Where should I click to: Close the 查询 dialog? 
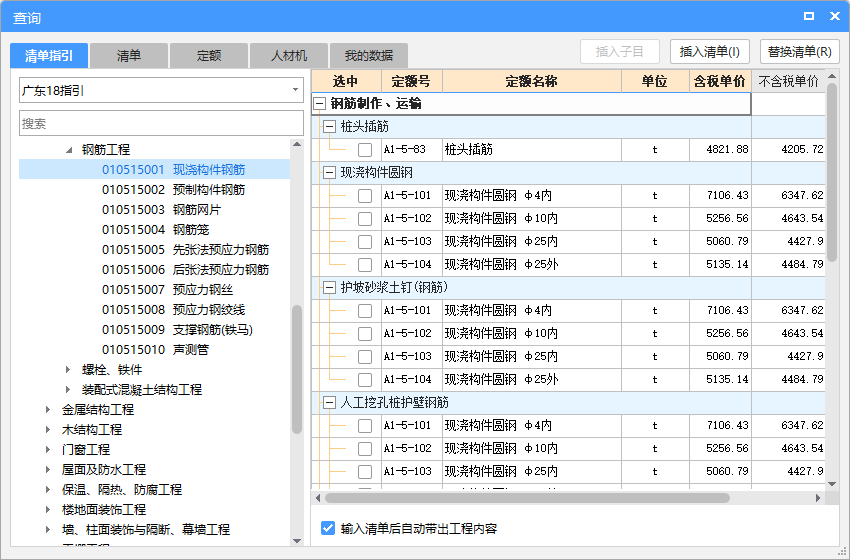(835, 16)
